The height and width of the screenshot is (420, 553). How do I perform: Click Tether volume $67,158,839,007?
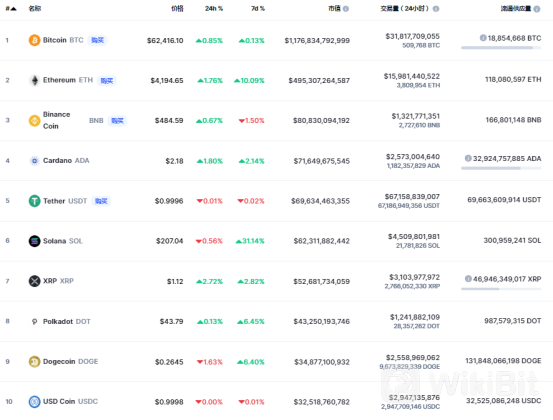(412, 196)
